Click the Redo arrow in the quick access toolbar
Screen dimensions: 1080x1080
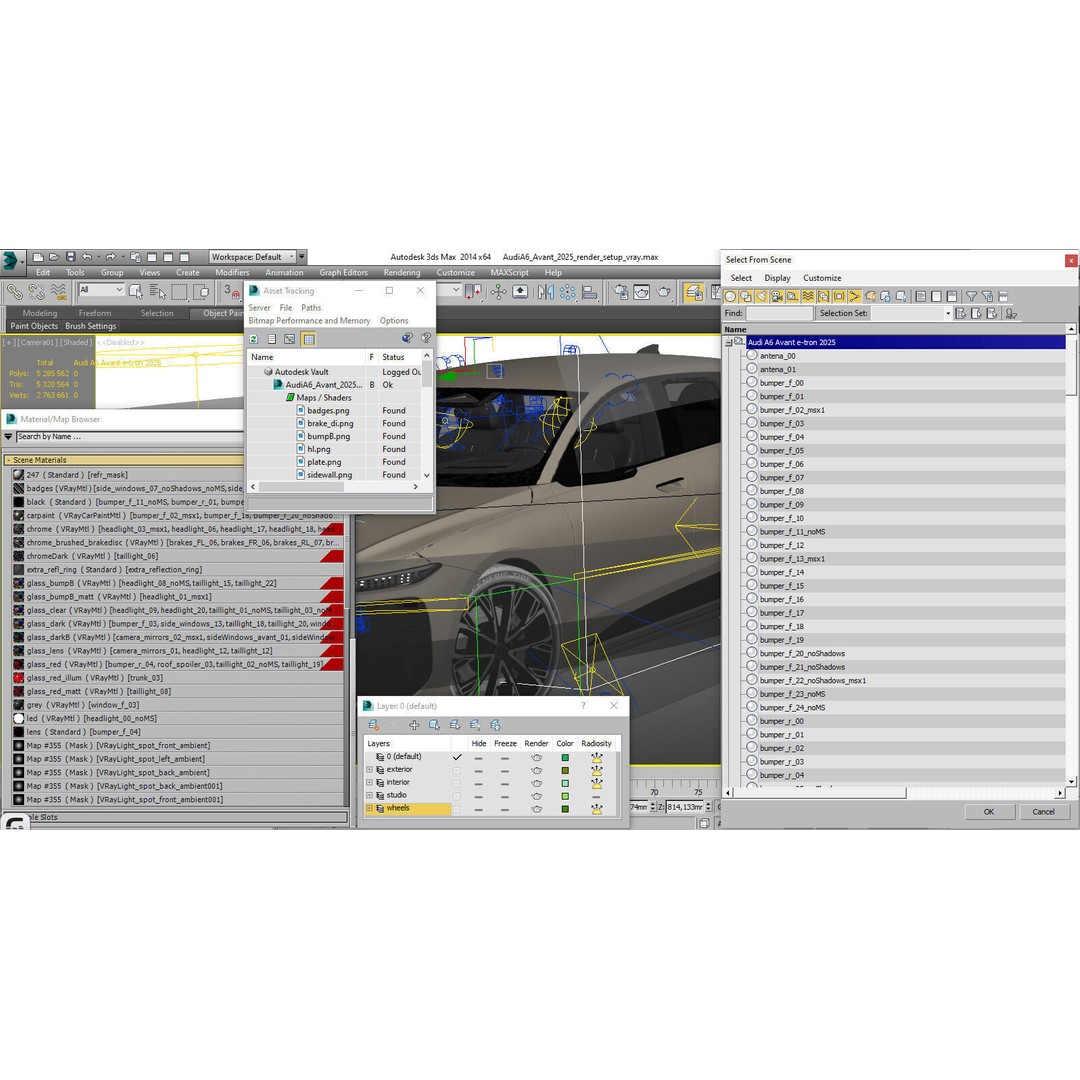[110, 257]
